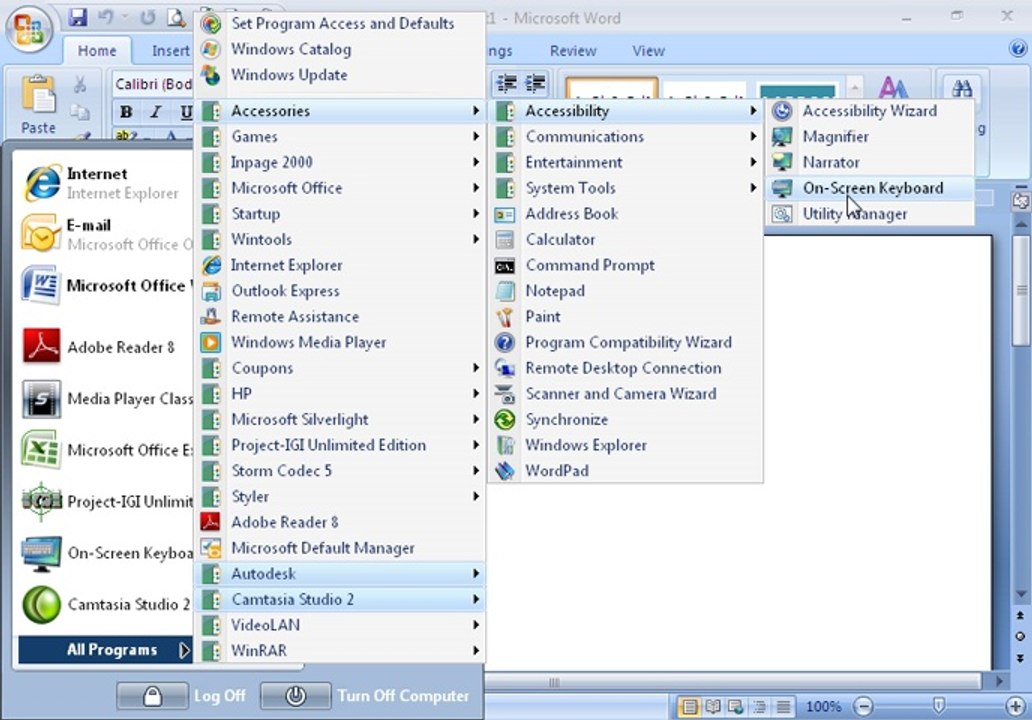Screen dimensions: 1032x720
Task: Save the document using Quick Access toolbar
Action: pos(78,18)
